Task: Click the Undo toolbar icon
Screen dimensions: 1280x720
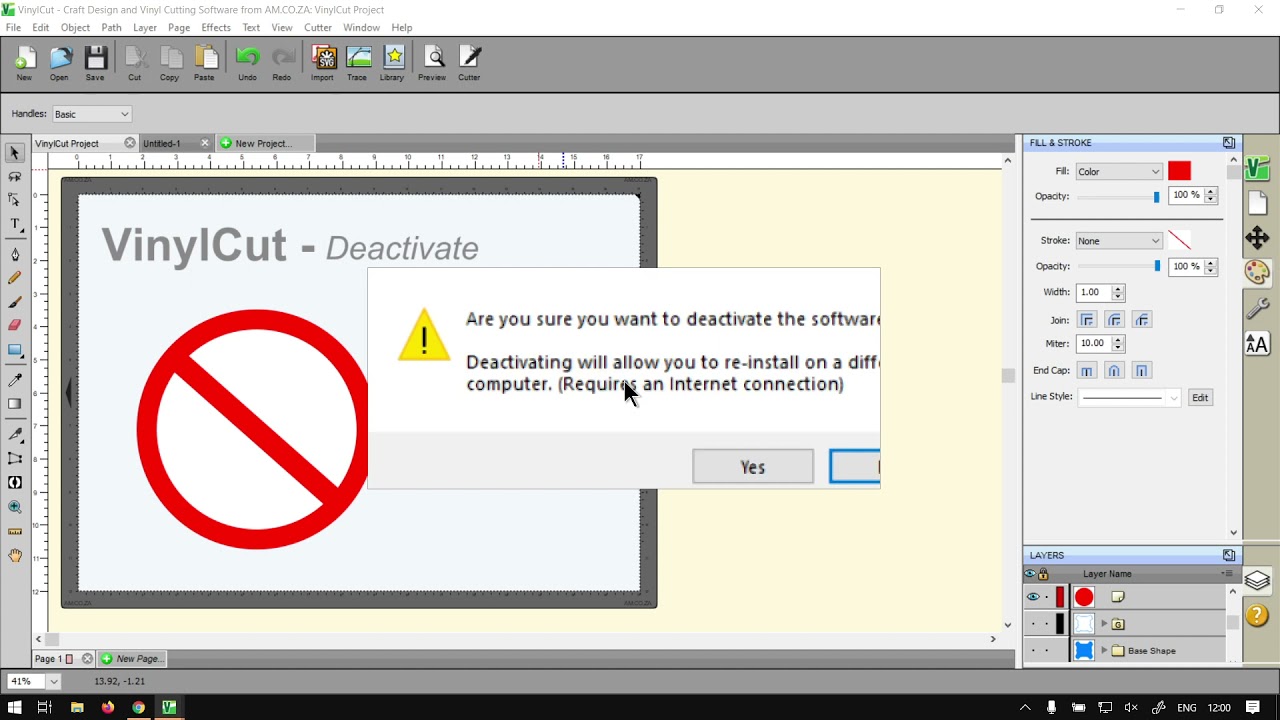Action: coord(247,64)
